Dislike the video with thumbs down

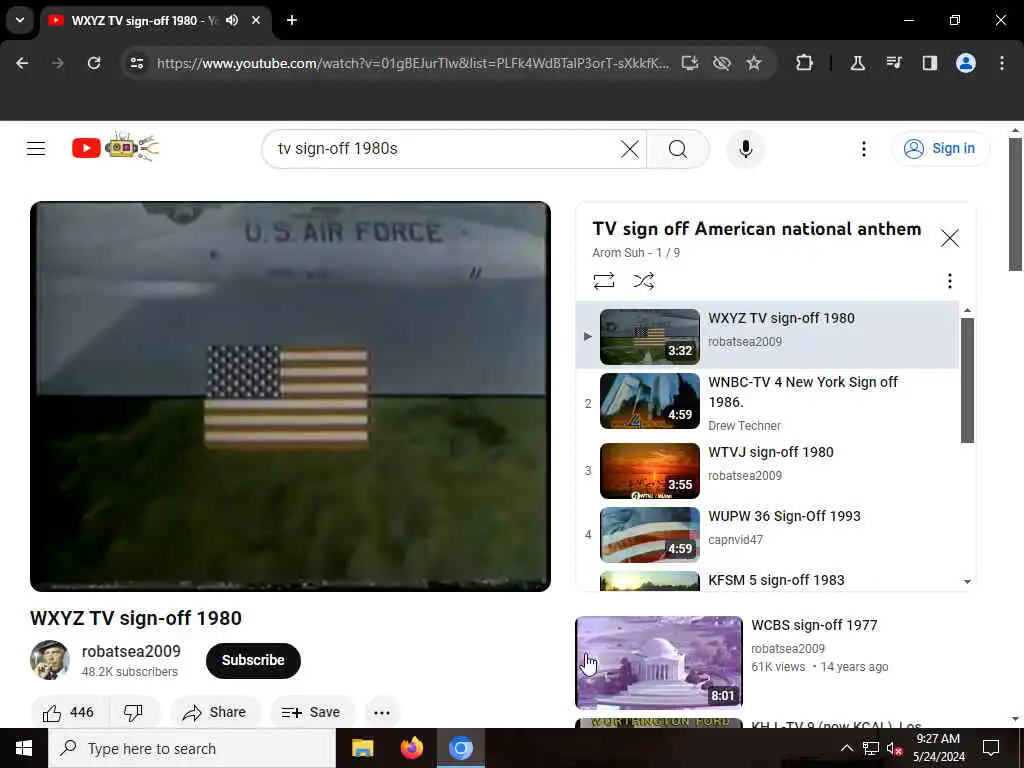pyautogui.click(x=133, y=712)
